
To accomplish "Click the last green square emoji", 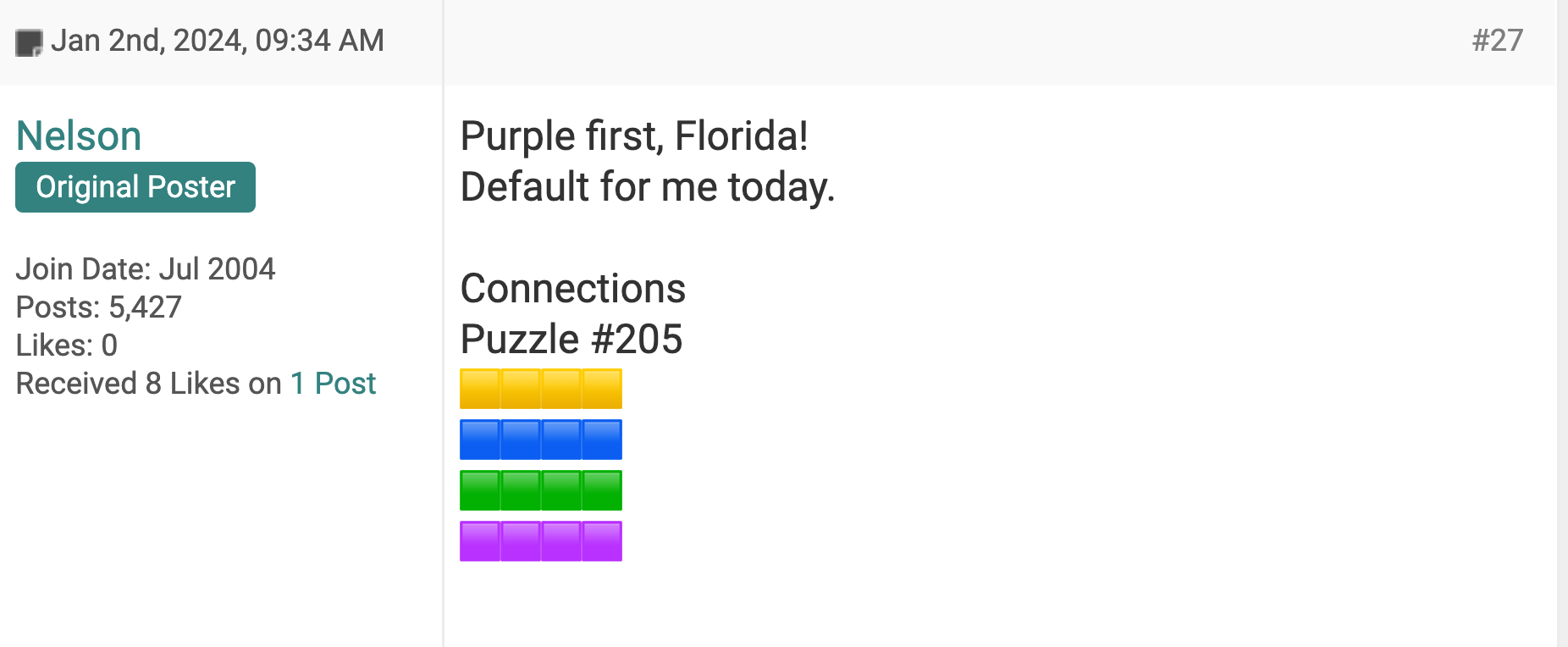I will pos(602,490).
